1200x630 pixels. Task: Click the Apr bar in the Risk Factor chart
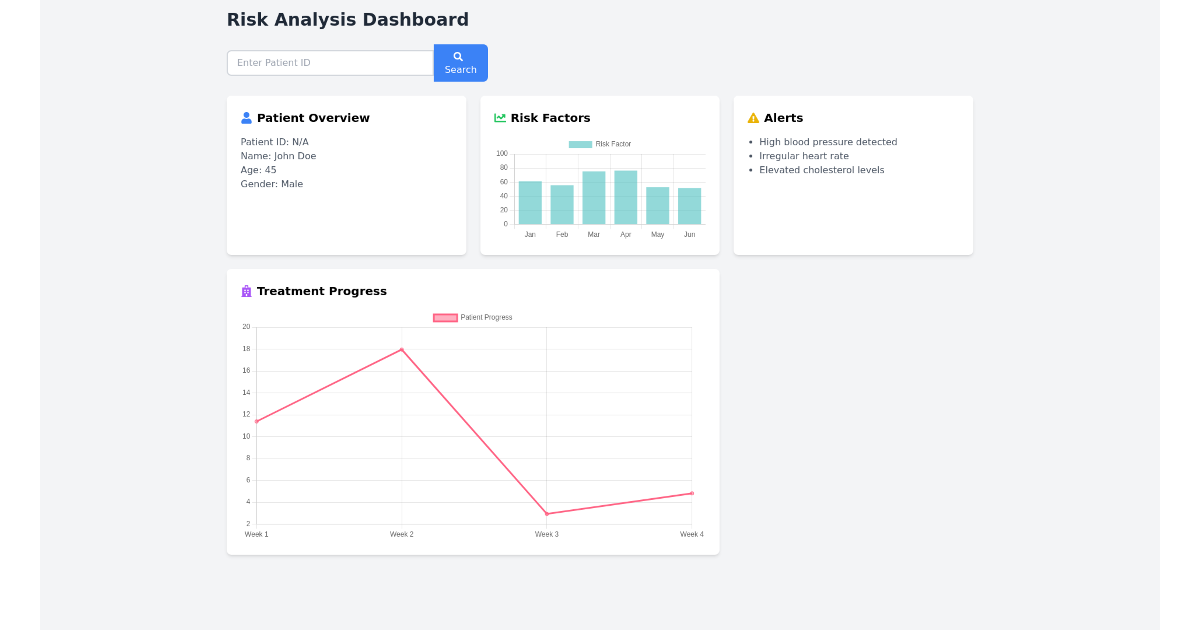pyautogui.click(x=625, y=195)
